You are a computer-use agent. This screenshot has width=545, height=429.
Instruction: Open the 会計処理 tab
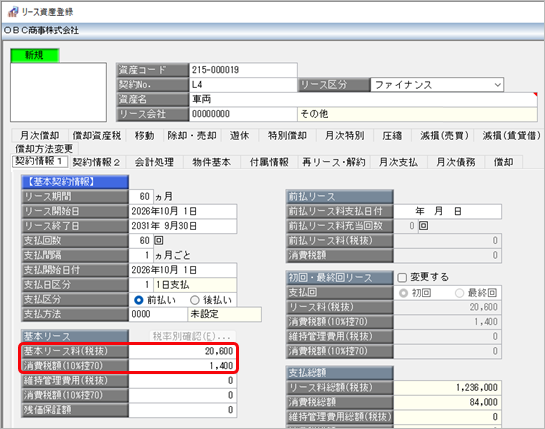(154, 162)
